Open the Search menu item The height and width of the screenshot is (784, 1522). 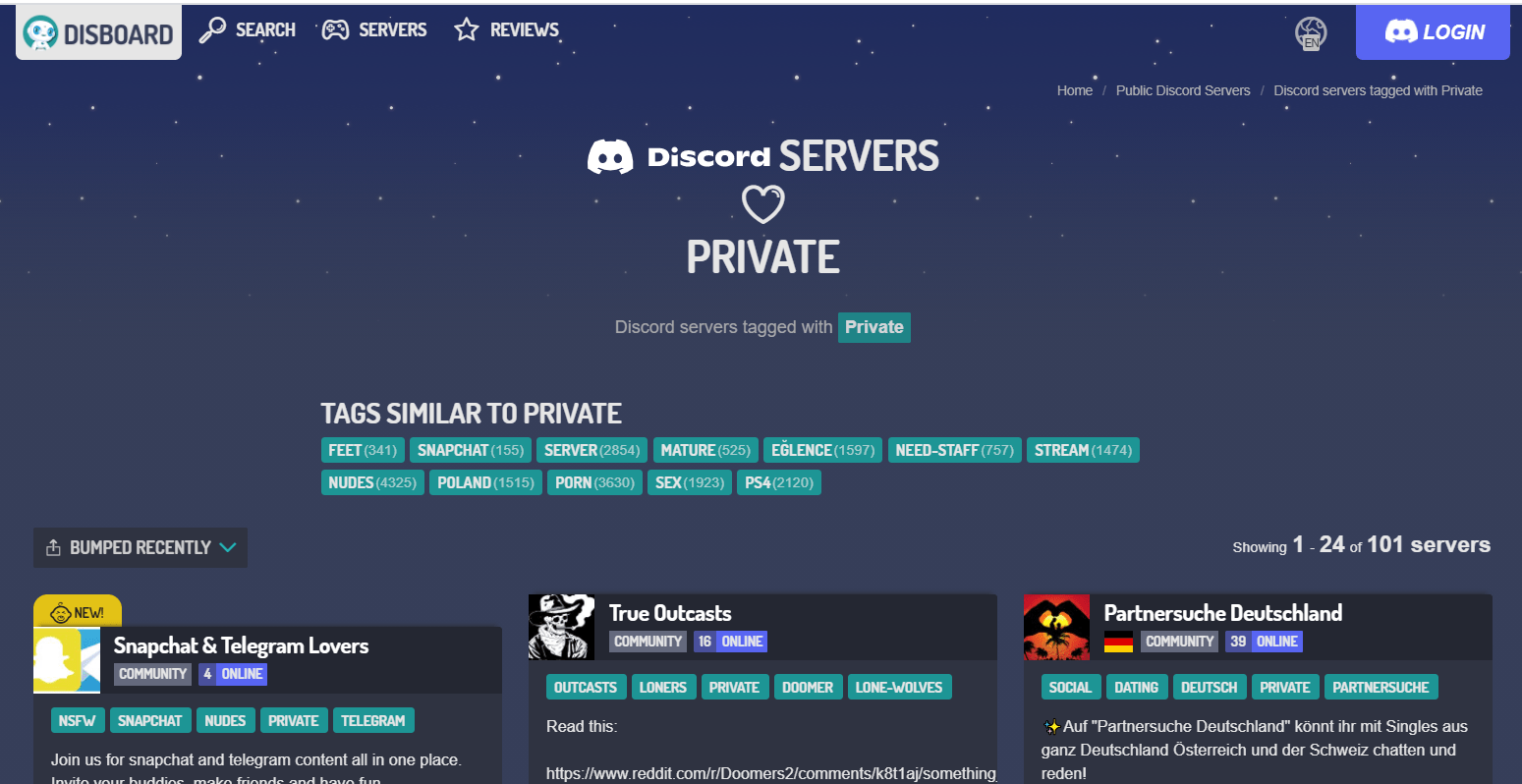(248, 30)
